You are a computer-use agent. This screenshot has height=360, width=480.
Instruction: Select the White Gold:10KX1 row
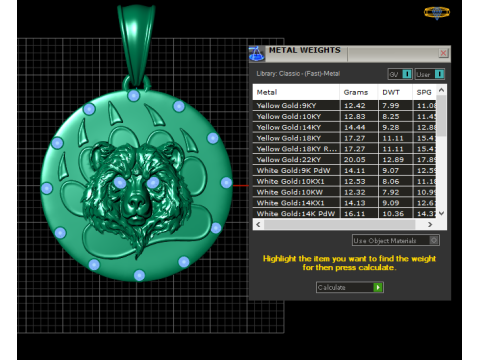pos(344,181)
